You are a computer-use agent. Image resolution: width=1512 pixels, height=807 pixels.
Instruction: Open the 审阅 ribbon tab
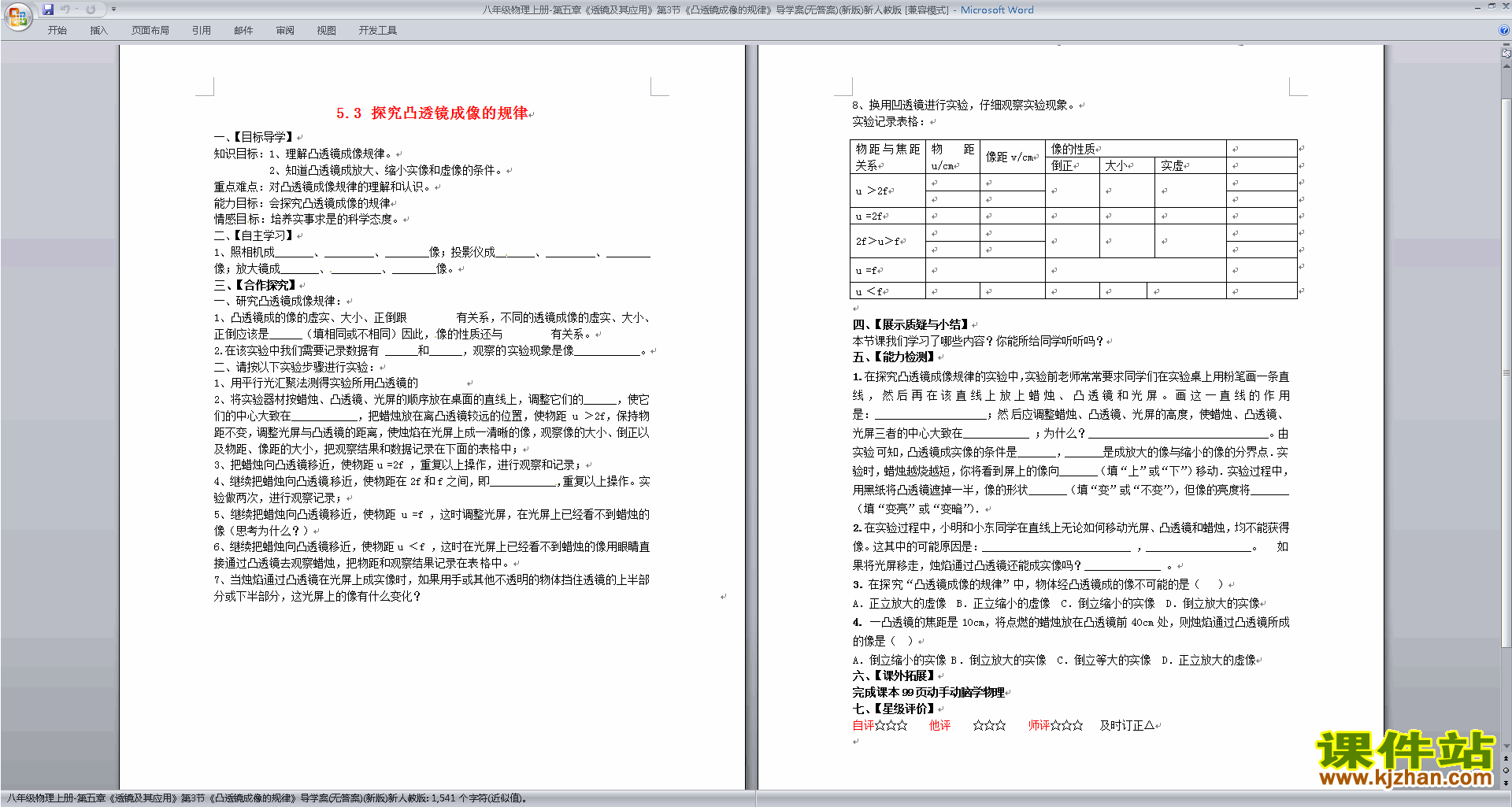285,31
